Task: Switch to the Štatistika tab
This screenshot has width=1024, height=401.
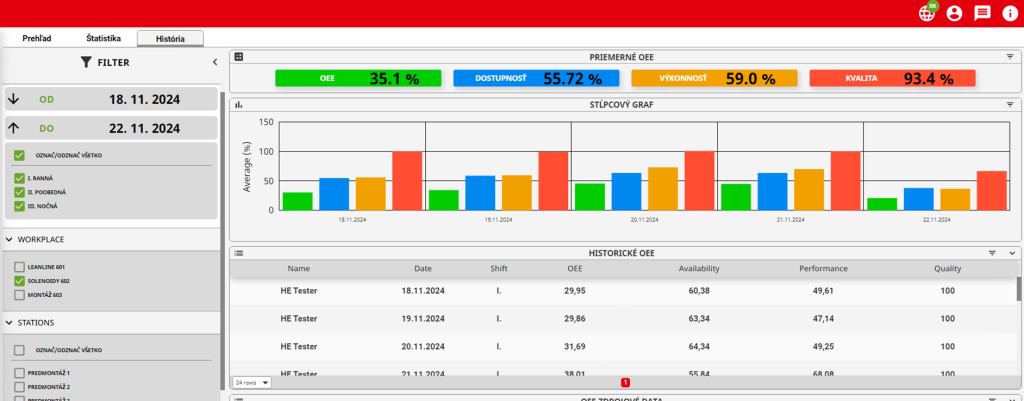Action: click(x=103, y=38)
